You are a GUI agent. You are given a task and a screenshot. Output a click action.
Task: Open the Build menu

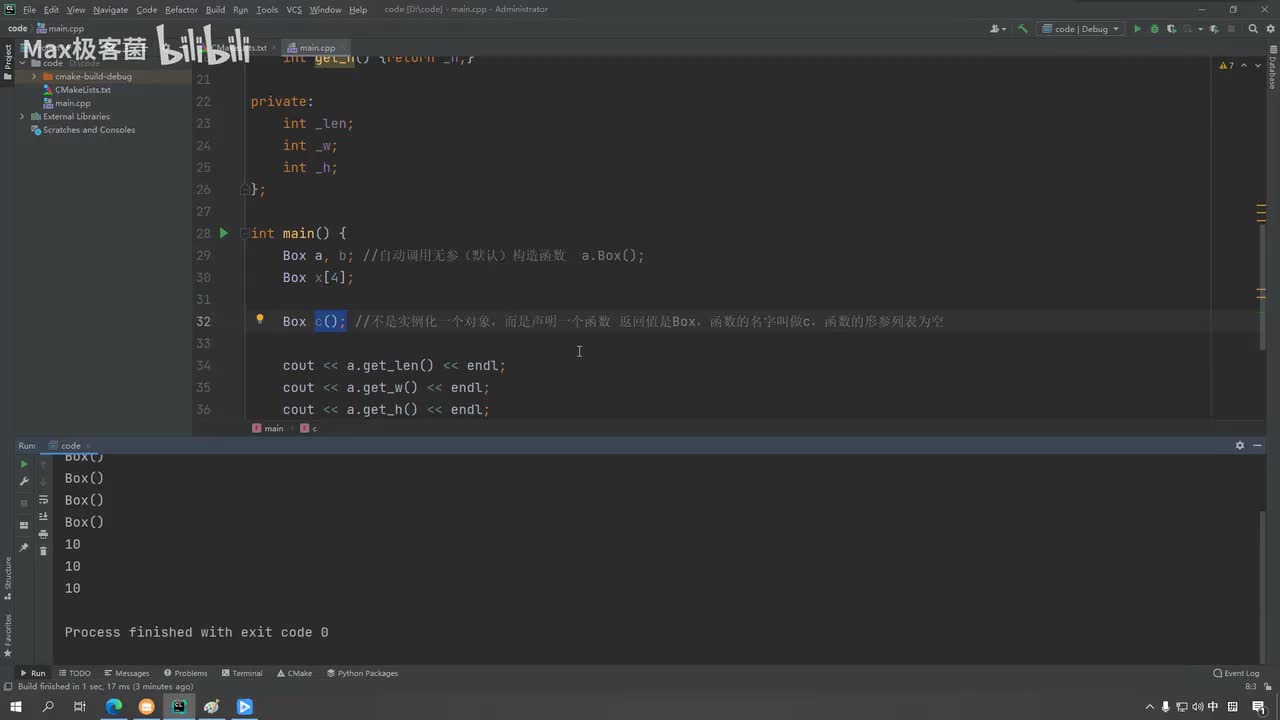pyautogui.click(x=215, y=9)
